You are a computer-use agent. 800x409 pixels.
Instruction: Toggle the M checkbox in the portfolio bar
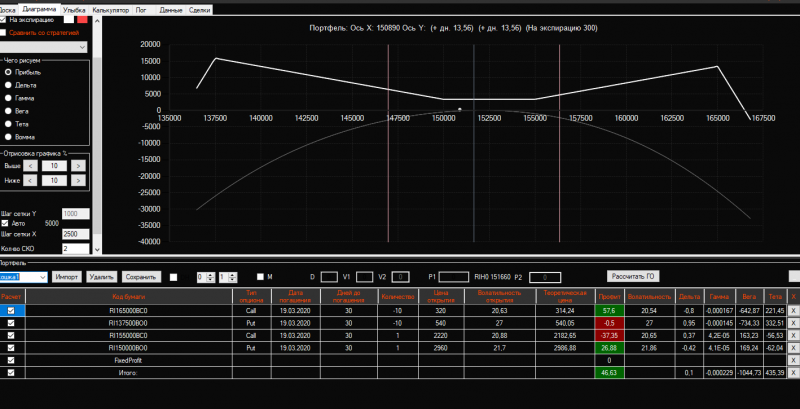click(260, 276)
